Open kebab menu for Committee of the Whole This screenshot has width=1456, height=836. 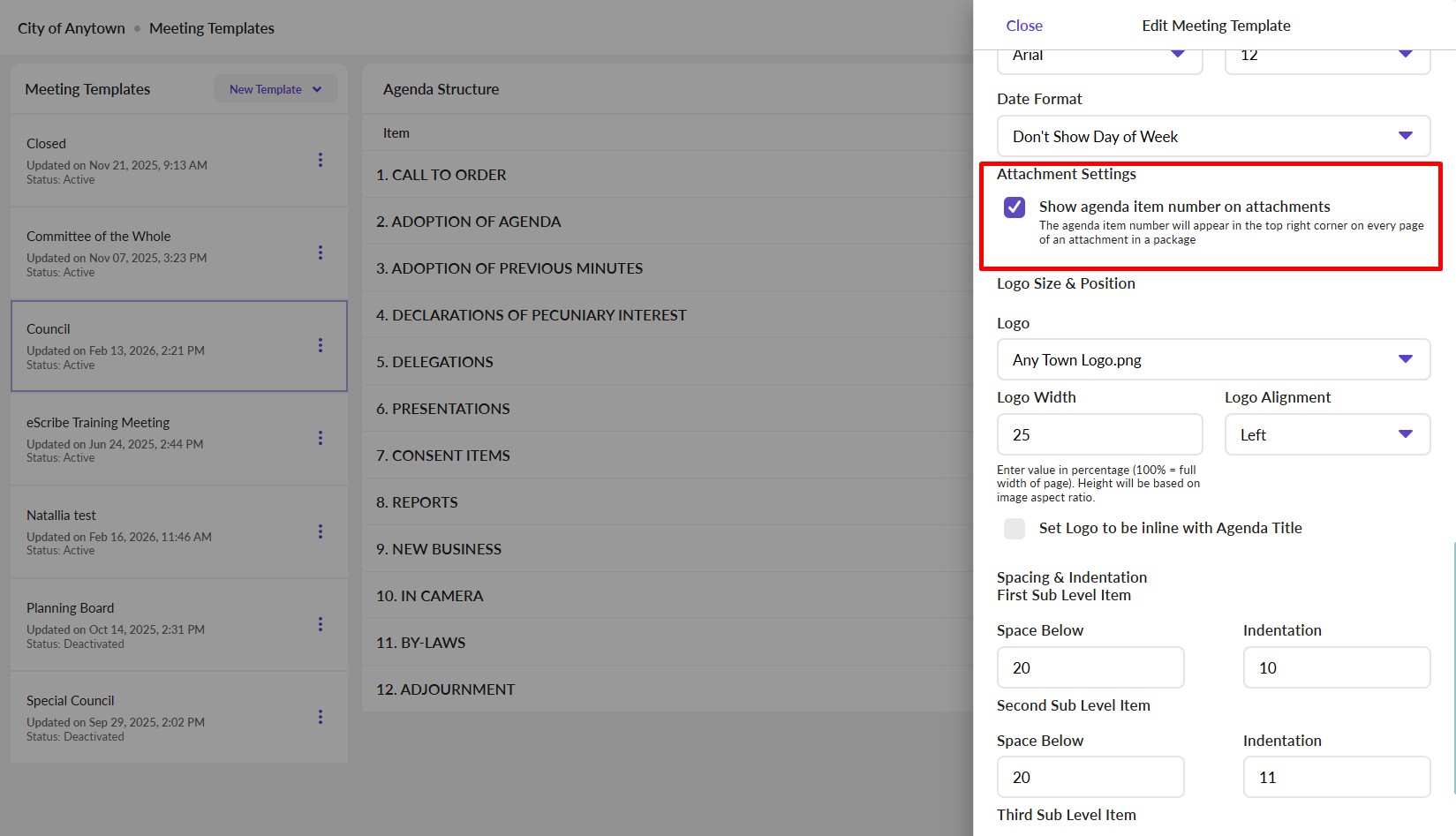[x=321, y=252]
